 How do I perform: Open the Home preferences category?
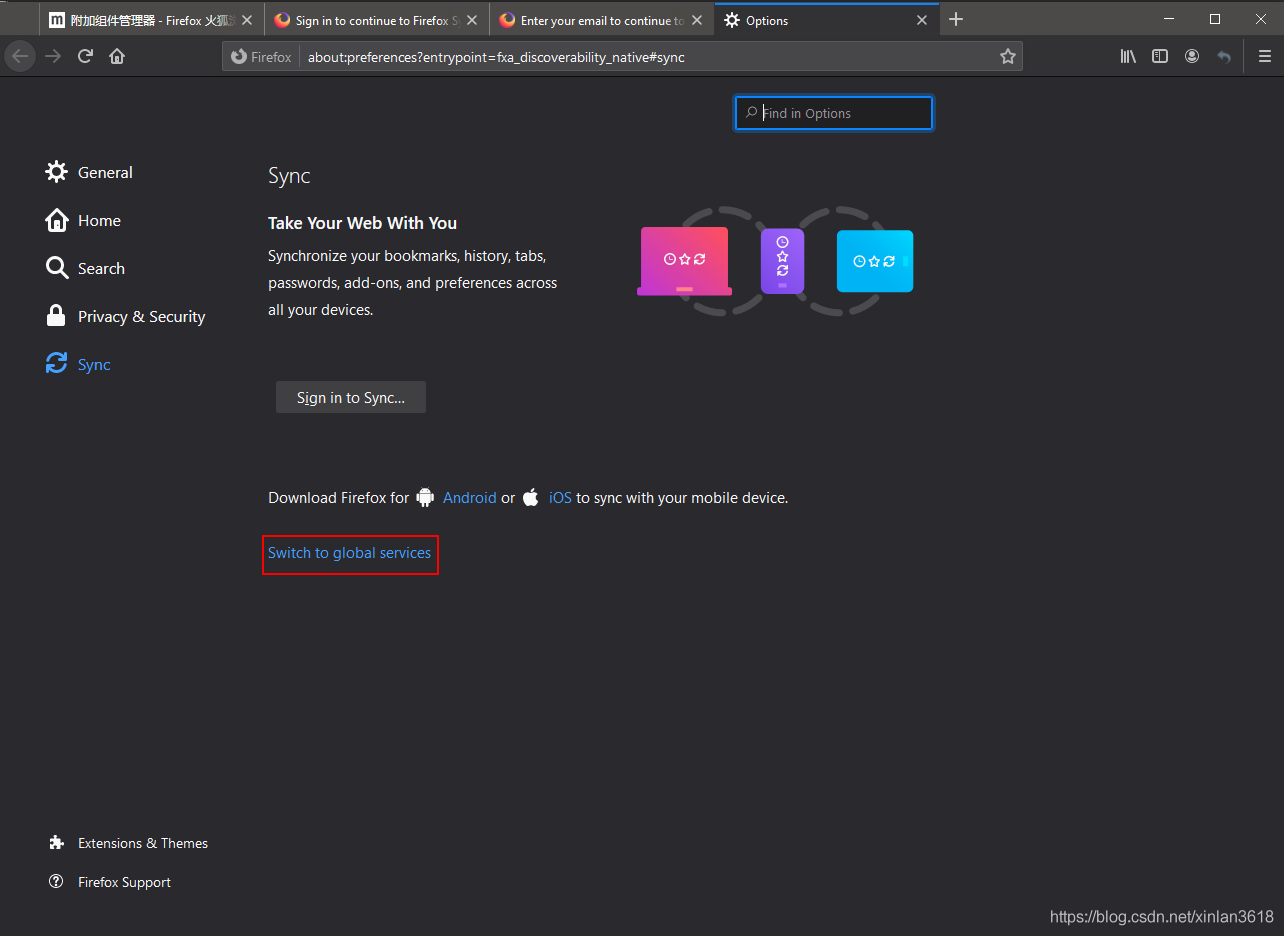tap(83, 220)
